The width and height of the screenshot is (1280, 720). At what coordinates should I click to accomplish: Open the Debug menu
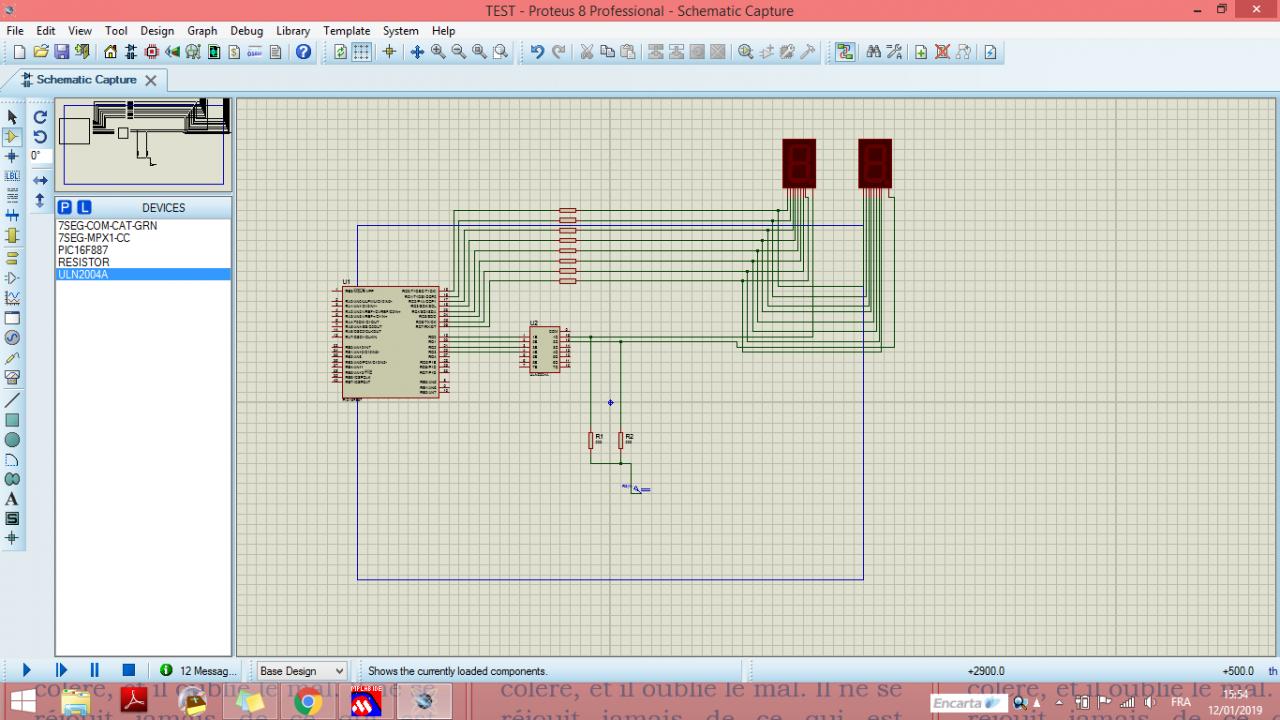point(246,31)
